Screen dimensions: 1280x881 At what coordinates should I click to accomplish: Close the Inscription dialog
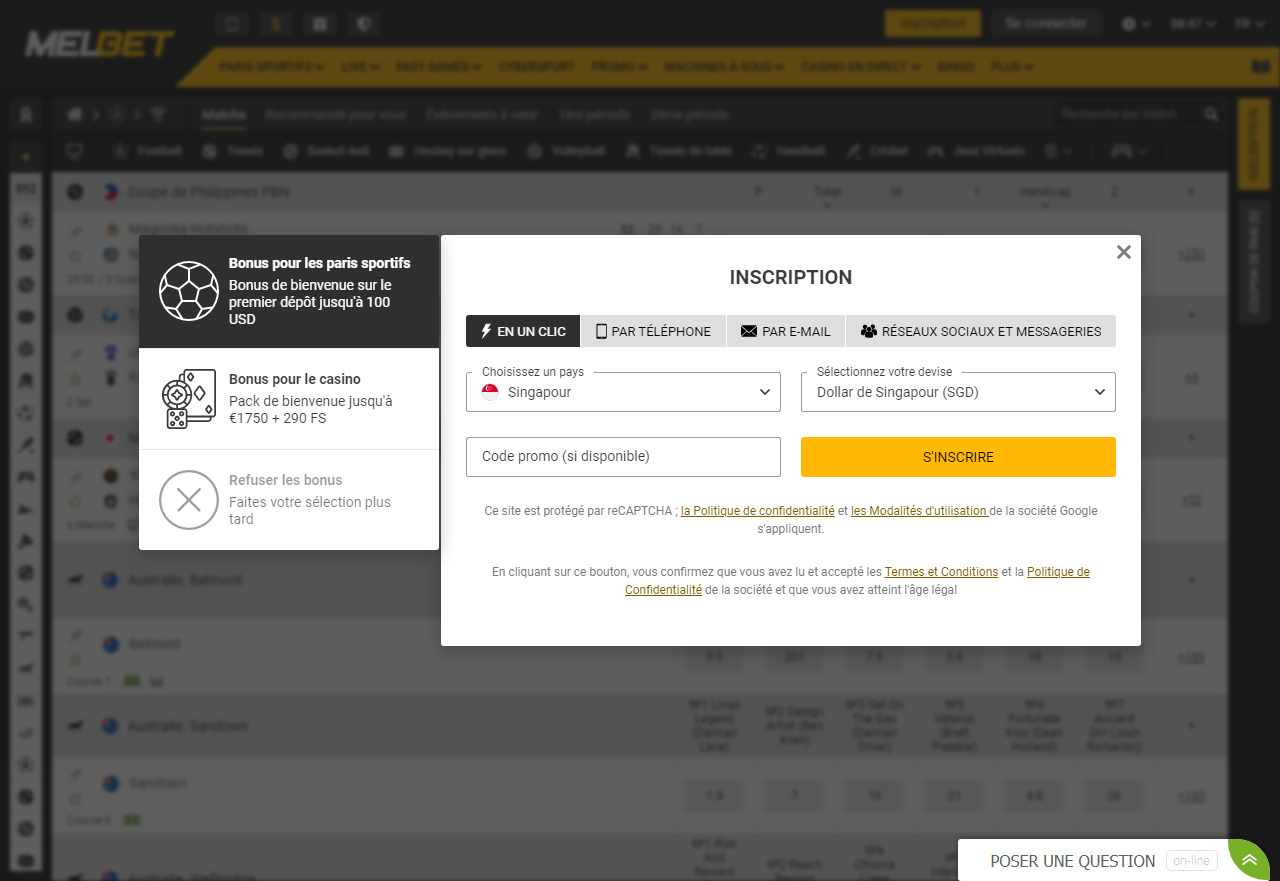pyautogui.click(x=1124, y=252)
